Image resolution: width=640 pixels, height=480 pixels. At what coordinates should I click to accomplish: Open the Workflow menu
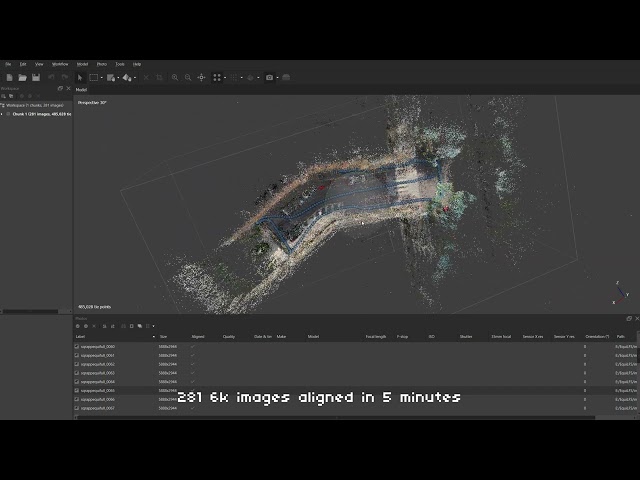coord(60,64)
